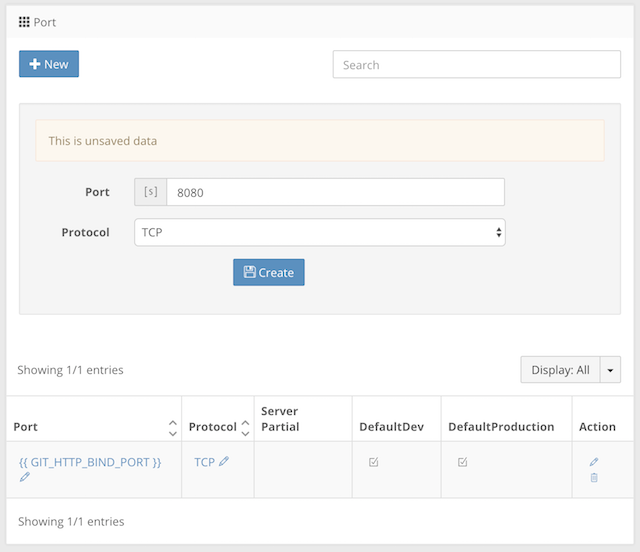This screenshot has height=552, width=640.
Task: Click the [s] prefix on Port field
Action: 151,192
